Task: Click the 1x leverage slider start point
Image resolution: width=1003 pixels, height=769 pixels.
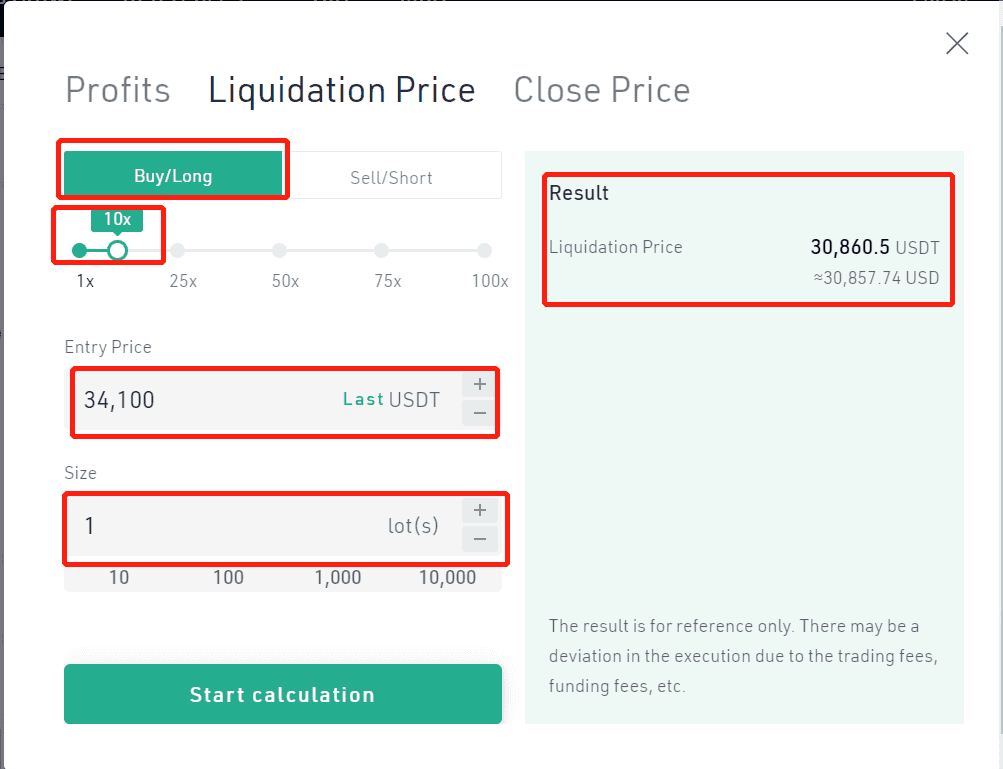Action: click(79, 250)
